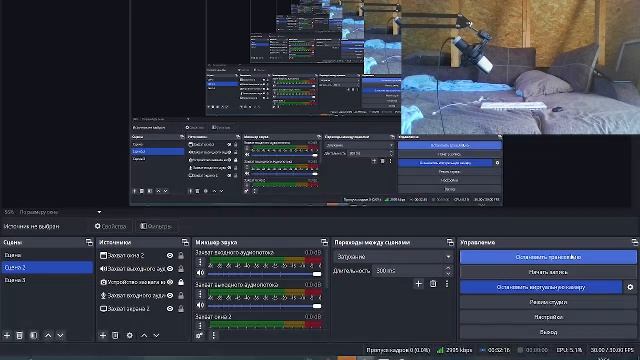Toggle lock on Захват окна 2
Screen dimensions: 640x360
[181, 256]
